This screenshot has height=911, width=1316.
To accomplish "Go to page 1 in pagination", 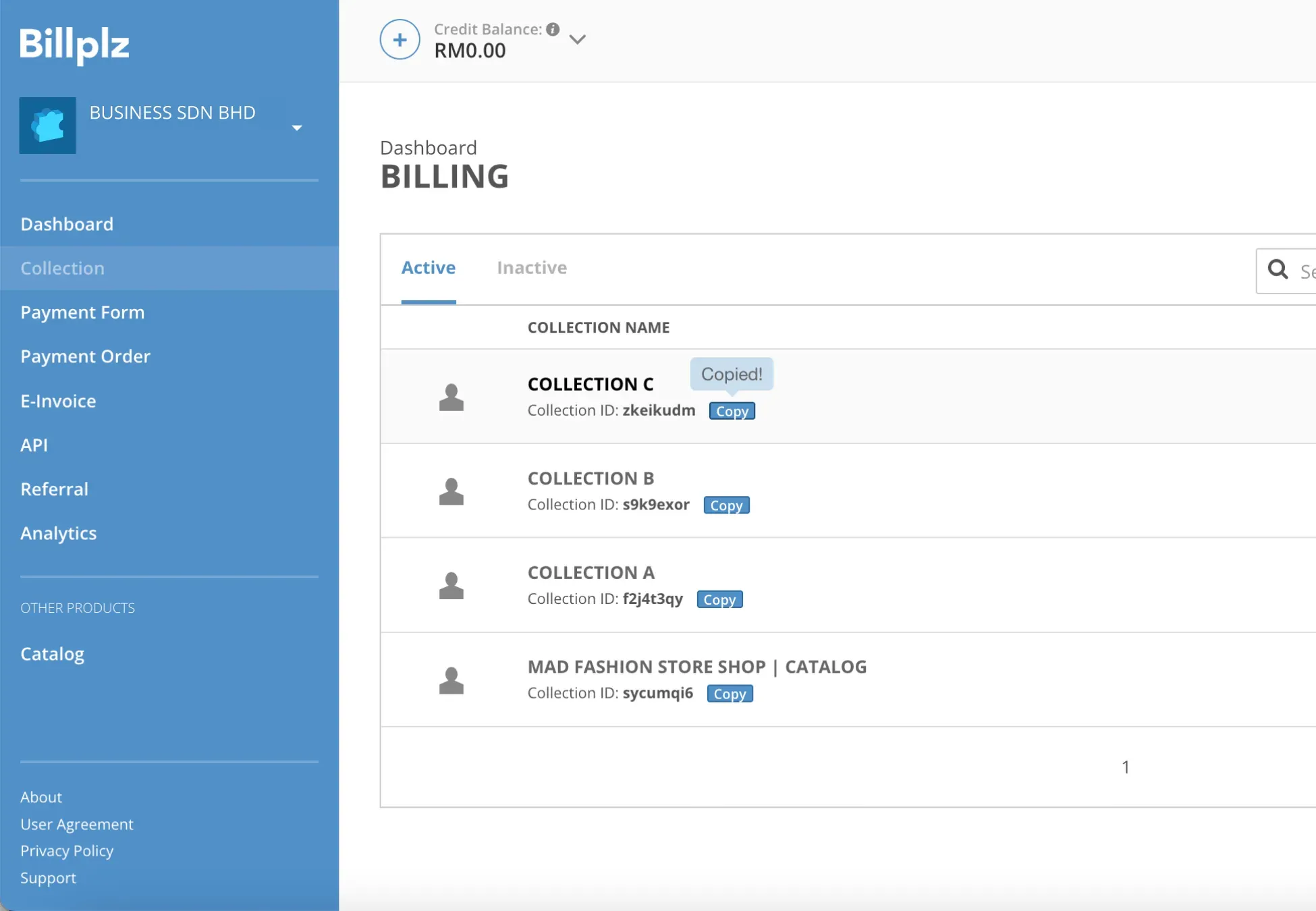I will click(x=1126, y=767).
